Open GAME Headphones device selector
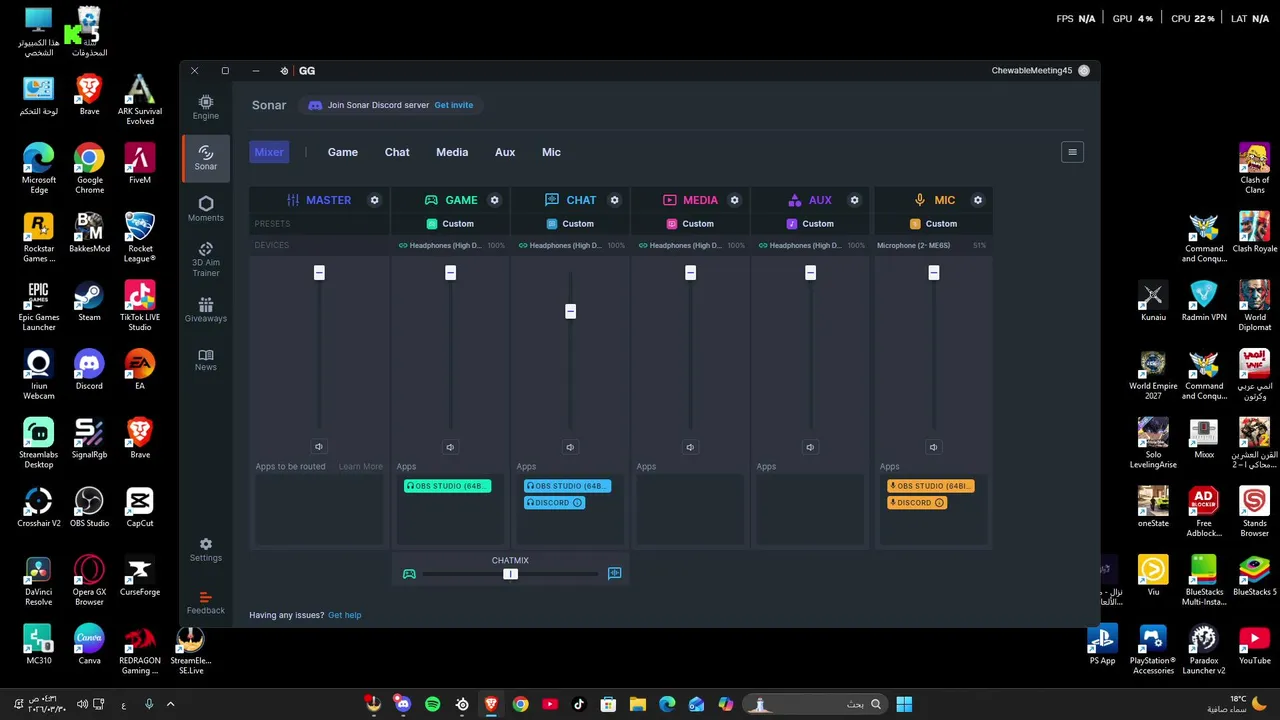Screen dimensions: 1280x720 450,245
